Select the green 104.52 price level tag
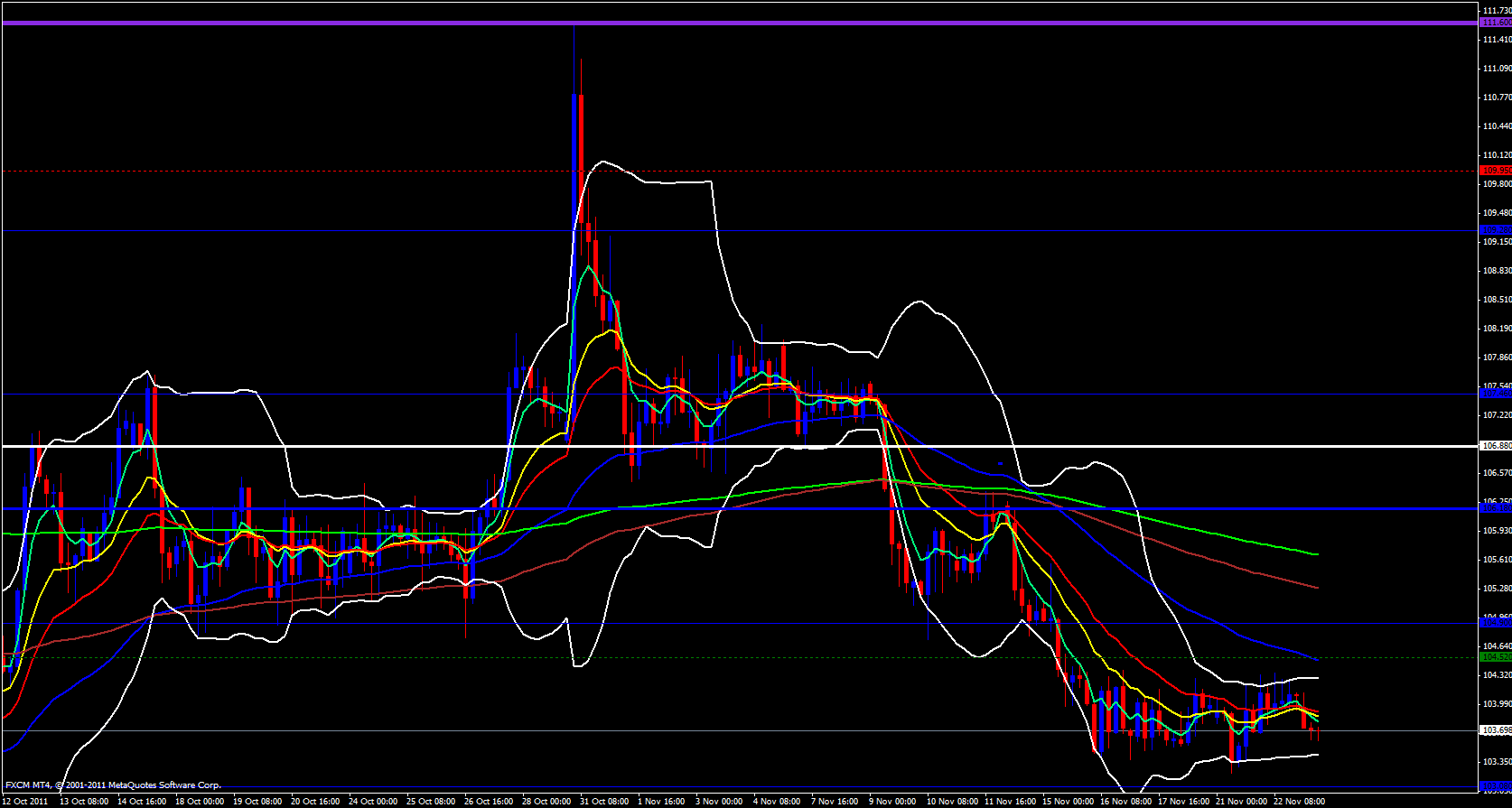The height and width of the screenshot is (808, 1512). tap(1495, 657)
